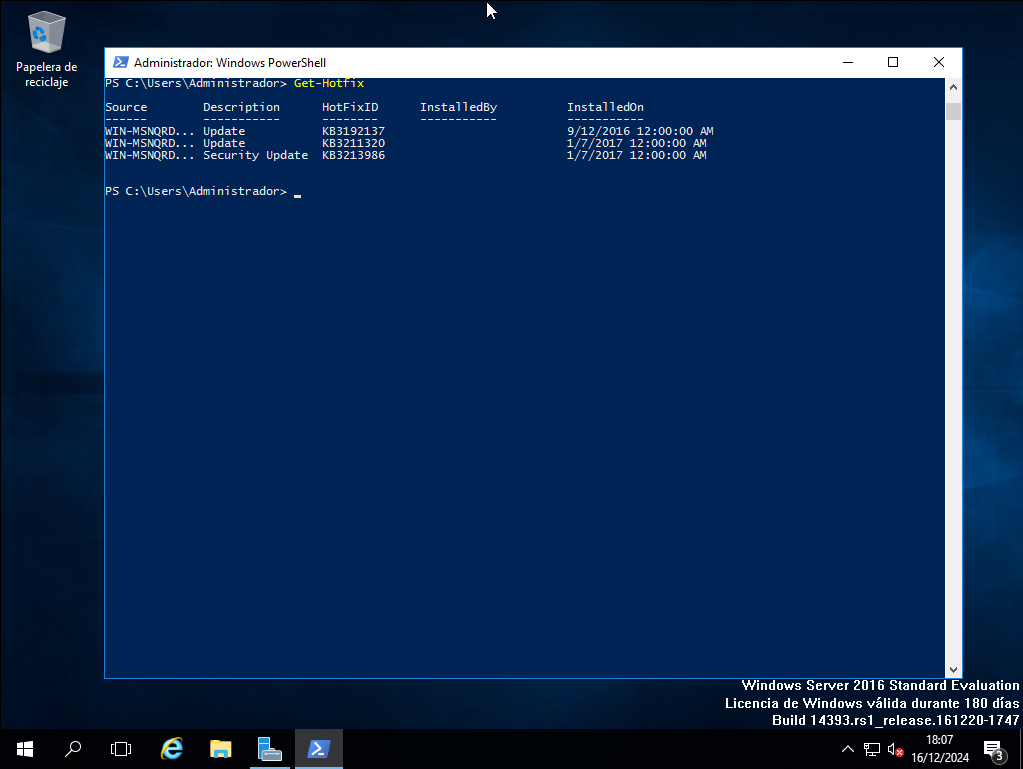Maximize the PowerShell window
The image size is (1023, 769).
[x=893, y=62]
